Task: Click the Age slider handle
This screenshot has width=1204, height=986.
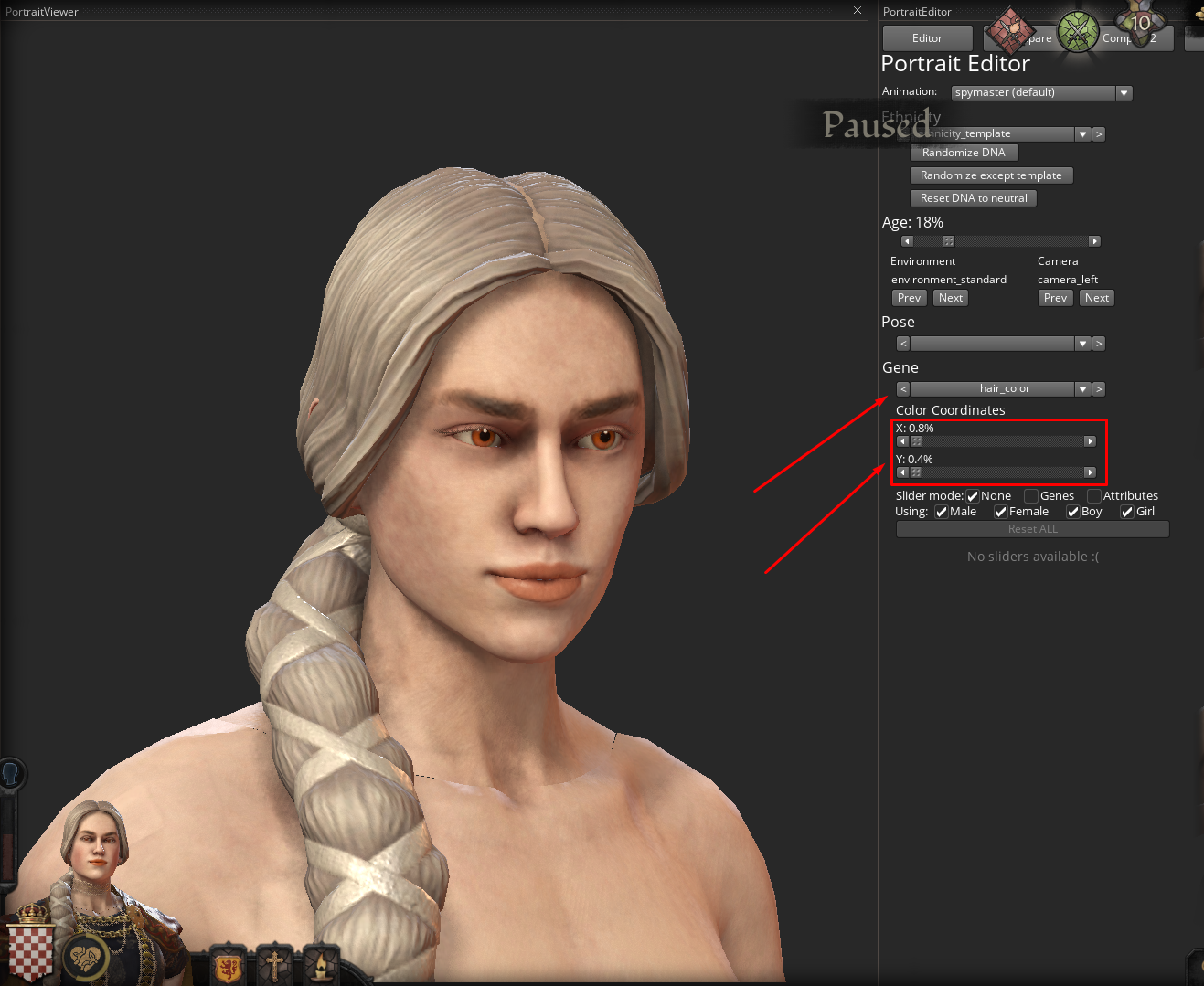Action: click(949, 241)
